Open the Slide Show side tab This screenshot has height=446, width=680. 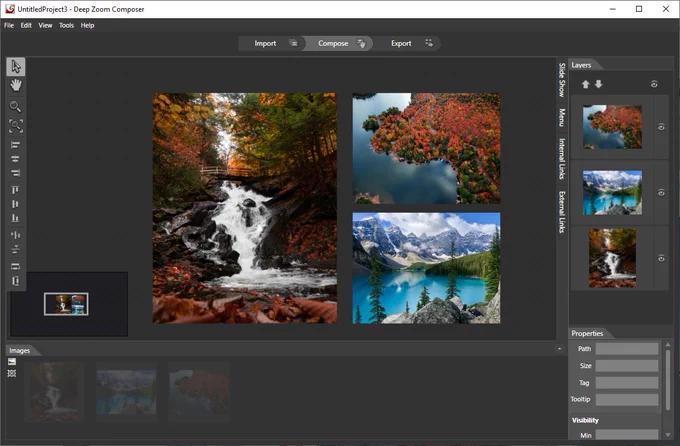pos(562,79)
